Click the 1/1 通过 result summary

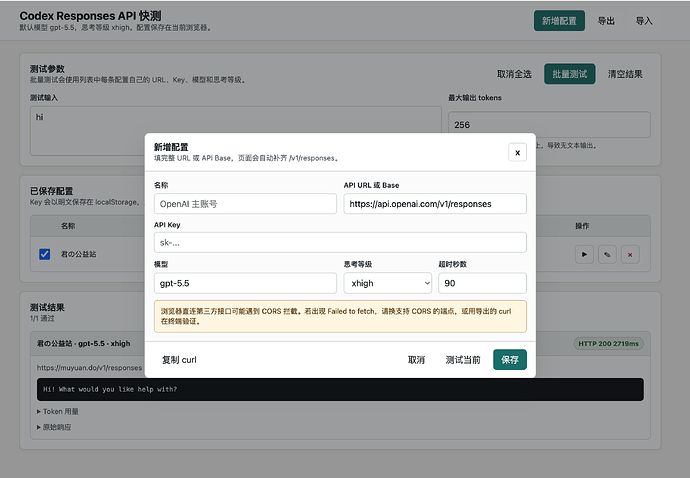click(x=42, y=318)
